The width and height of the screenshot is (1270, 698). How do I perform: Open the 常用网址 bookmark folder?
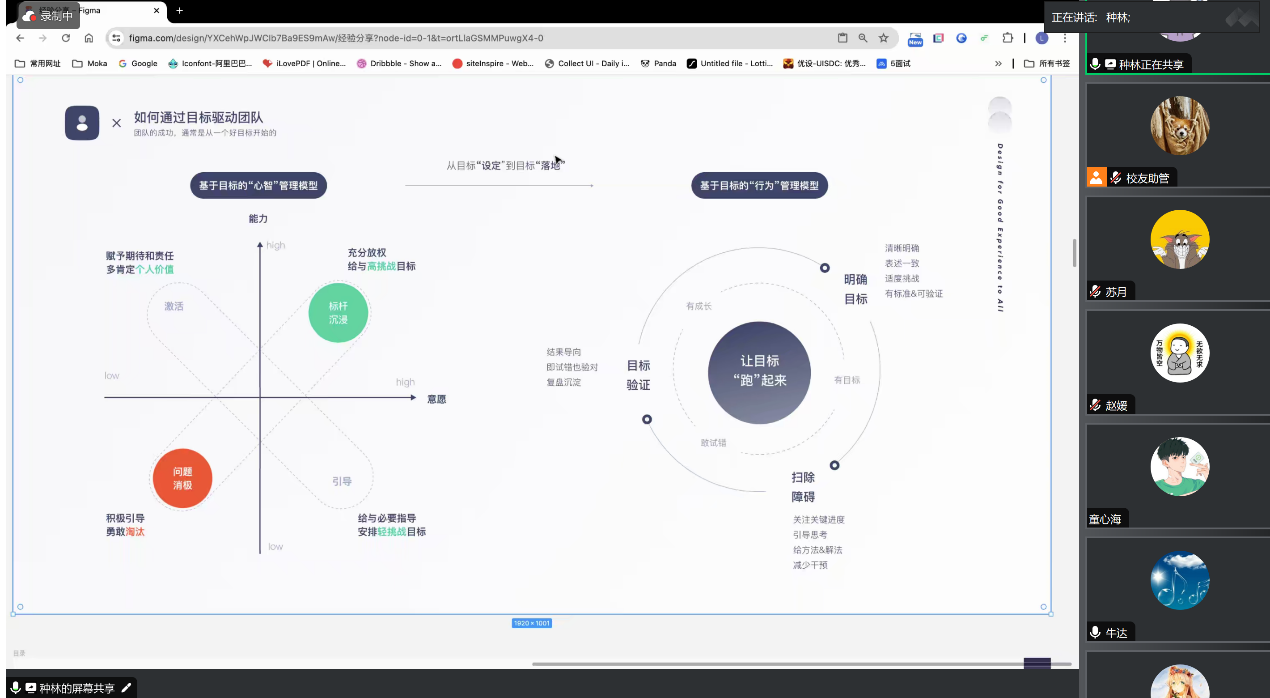coord(38,63)
